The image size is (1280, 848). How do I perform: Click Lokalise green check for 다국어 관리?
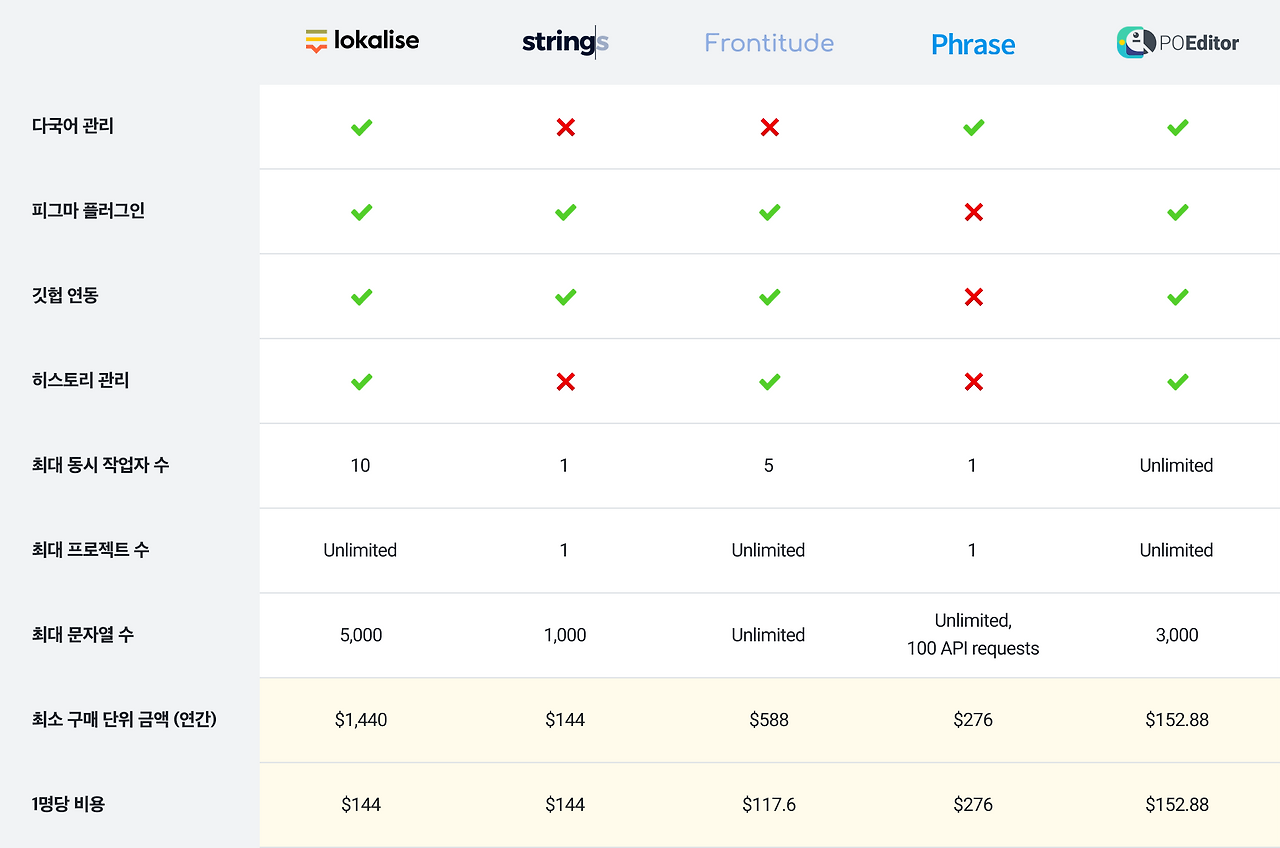361,127
